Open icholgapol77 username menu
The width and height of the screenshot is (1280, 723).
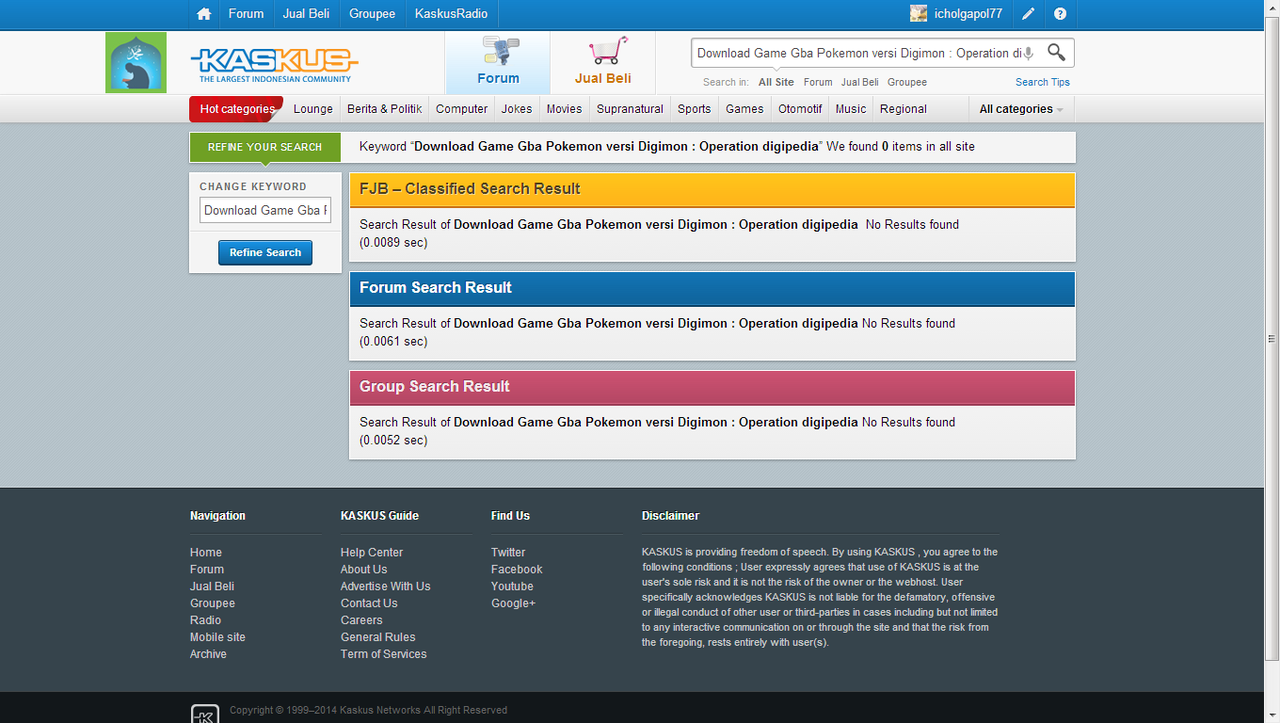pos(967,14)
